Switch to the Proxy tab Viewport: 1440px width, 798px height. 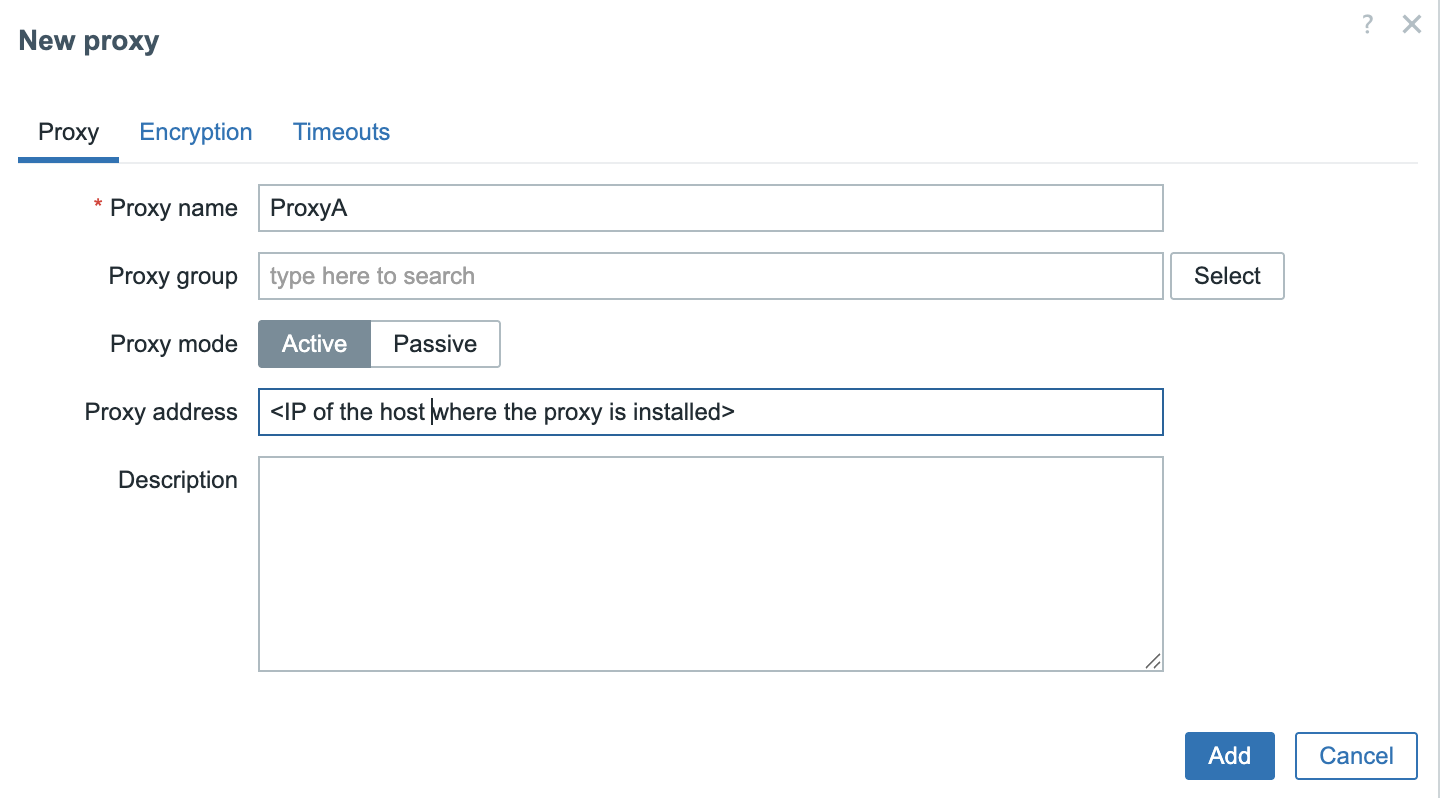(x=68, y=132)
